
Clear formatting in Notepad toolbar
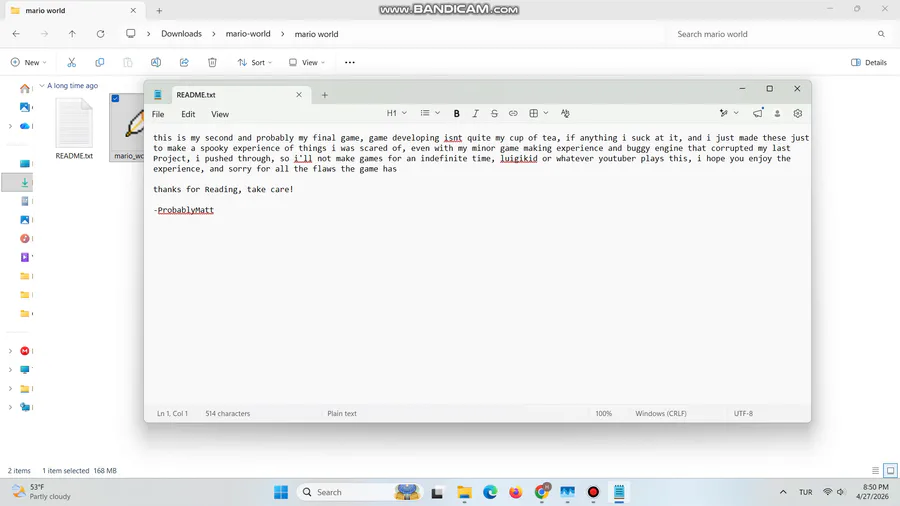pos(565,114)
